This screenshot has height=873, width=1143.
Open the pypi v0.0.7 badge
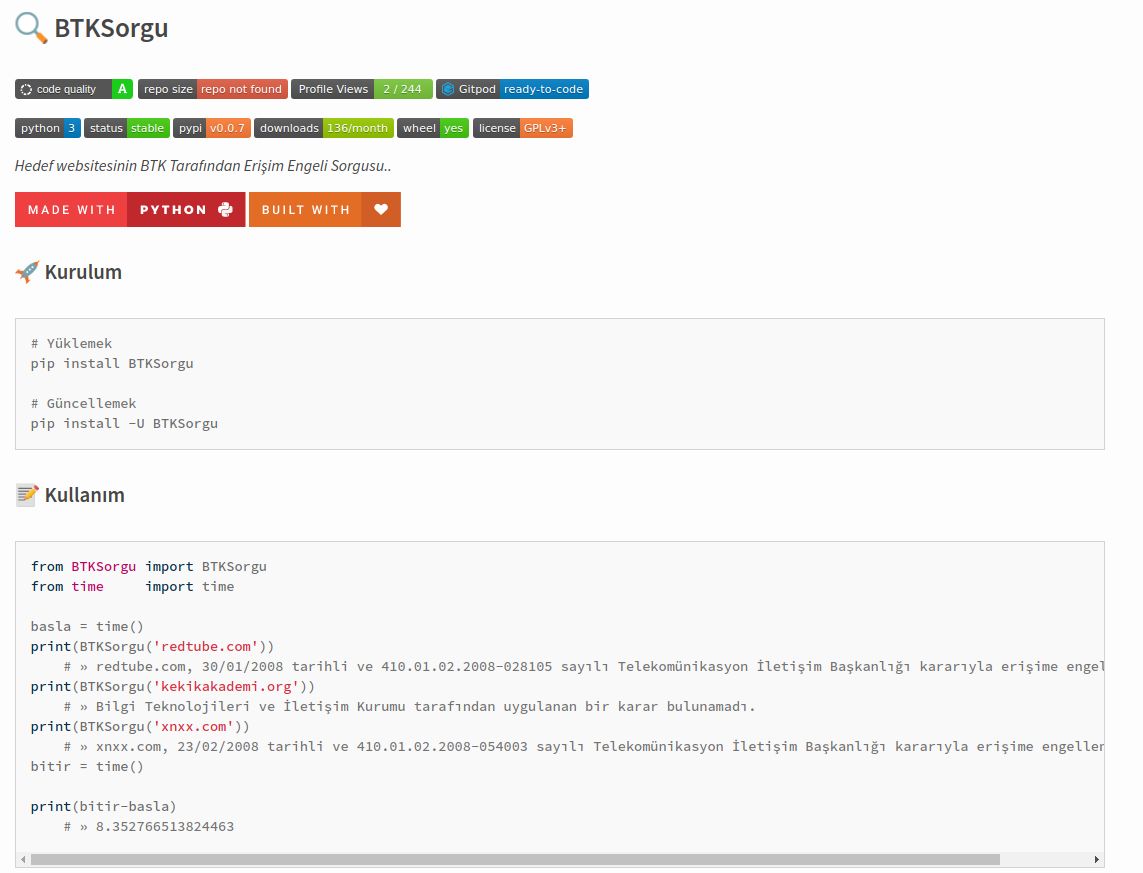click(x=212, y=128)
